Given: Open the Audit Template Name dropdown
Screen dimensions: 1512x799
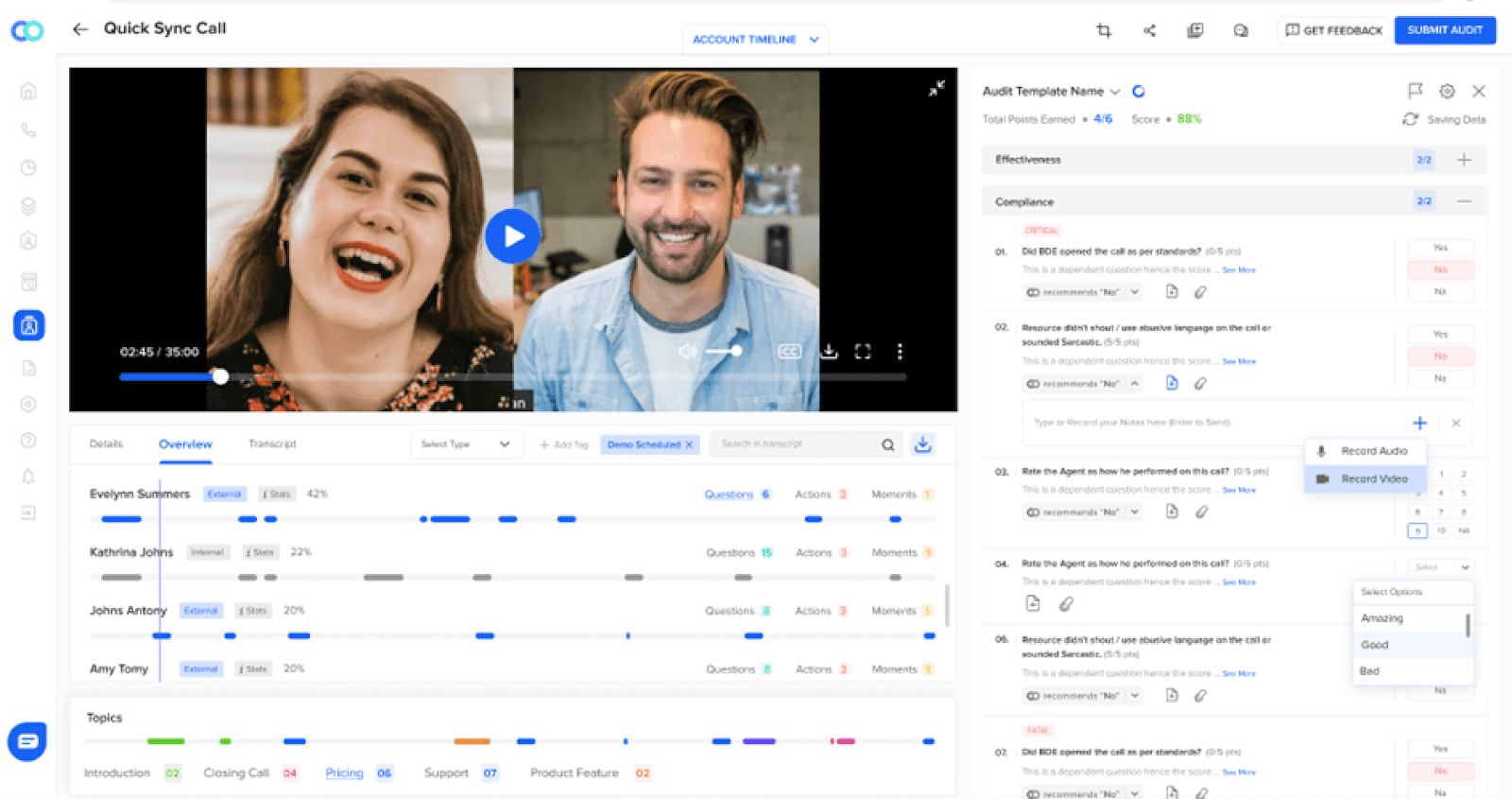Looking at the screenshot, I should pos(1051,92).
